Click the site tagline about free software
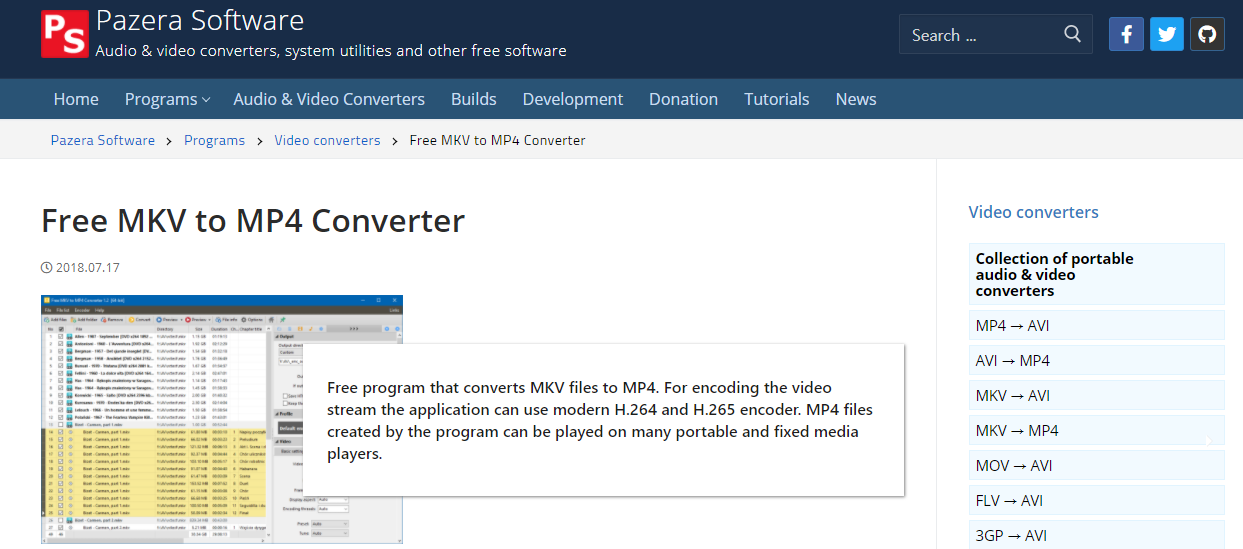Viewport: 1243px width, 549px height. pyautogui.click(x=331, y=50)
